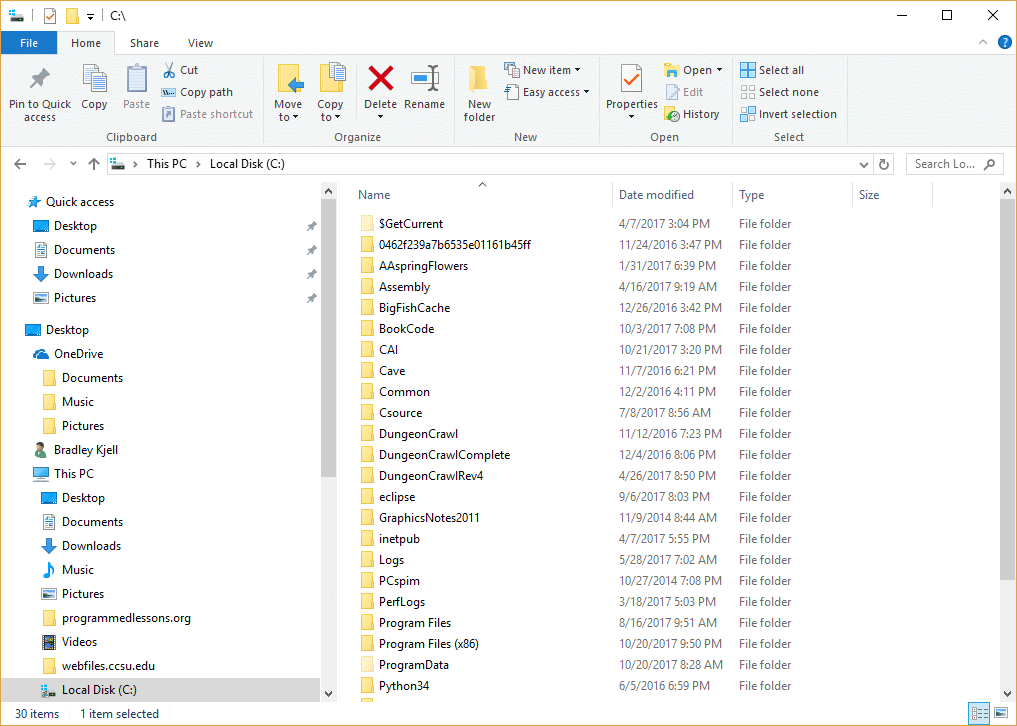Open the address bar history dropdown
Viewport: 1017px width, 726px height.
tap(864, 164)
